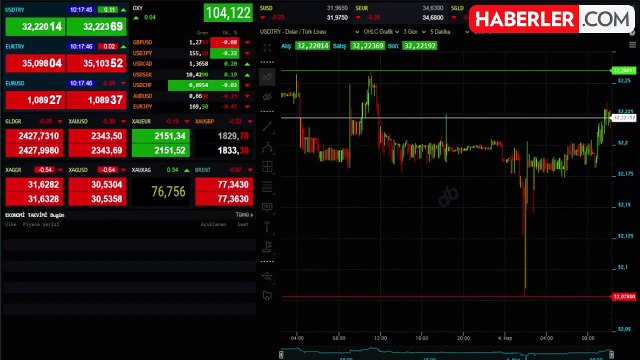Select the horizontal lines stack icon
The image size is (640, 360).
coord(267,187)
